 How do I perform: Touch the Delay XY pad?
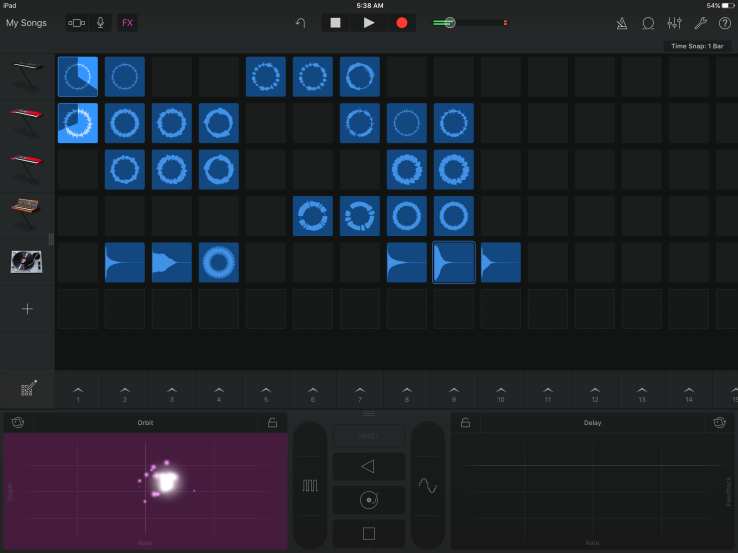(593, 490)
